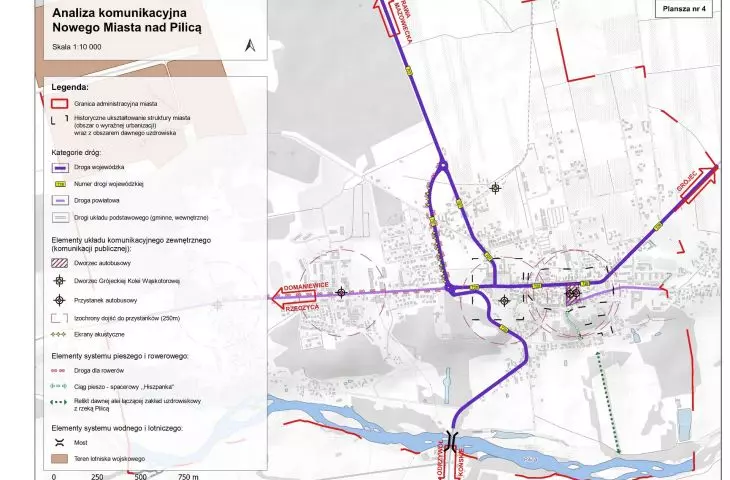
Task: Click the hatched bus station marker in town center
Action: click(x=573, y=293)
